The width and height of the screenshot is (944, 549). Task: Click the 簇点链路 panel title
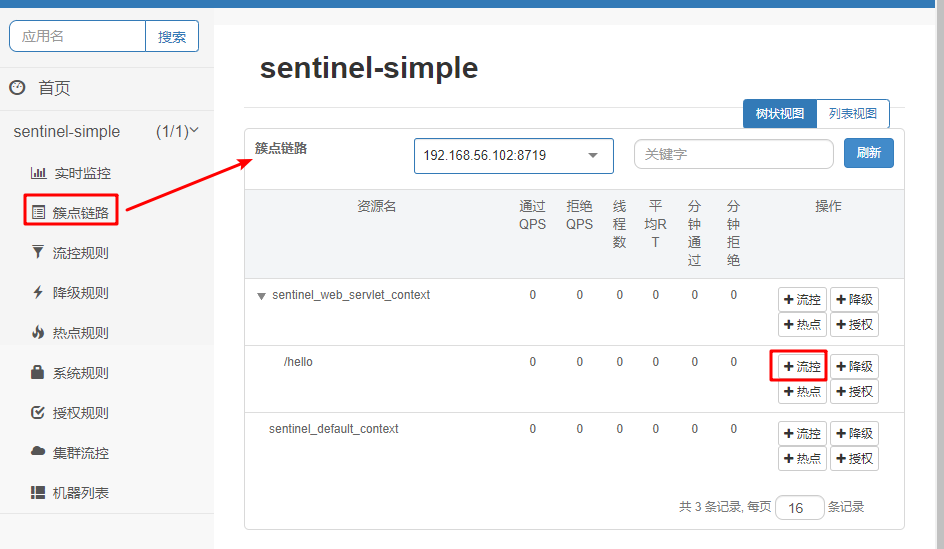281,148
